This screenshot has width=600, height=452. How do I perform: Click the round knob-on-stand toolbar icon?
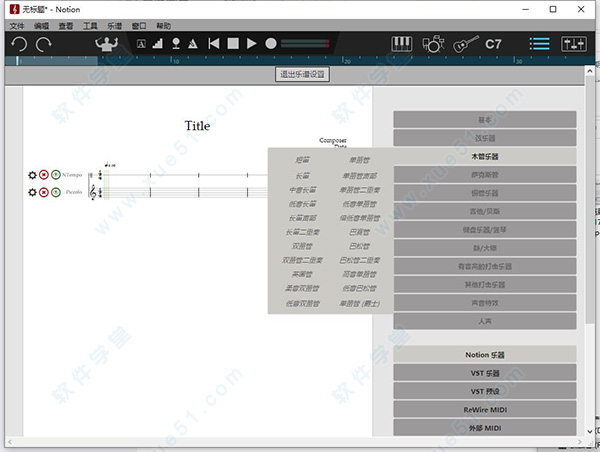point(176,43)
